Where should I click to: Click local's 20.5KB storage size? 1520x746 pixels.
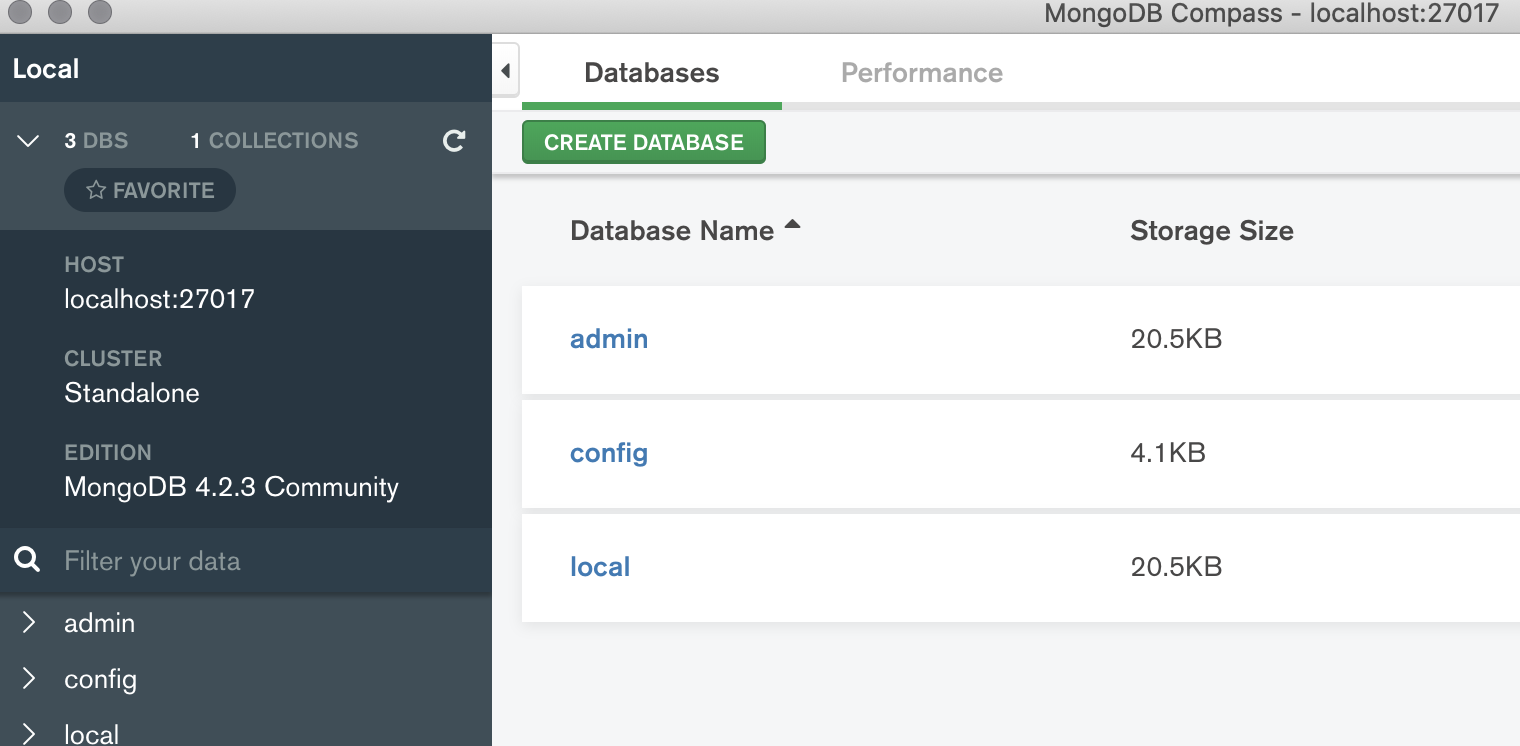(x=1176, y=567)
